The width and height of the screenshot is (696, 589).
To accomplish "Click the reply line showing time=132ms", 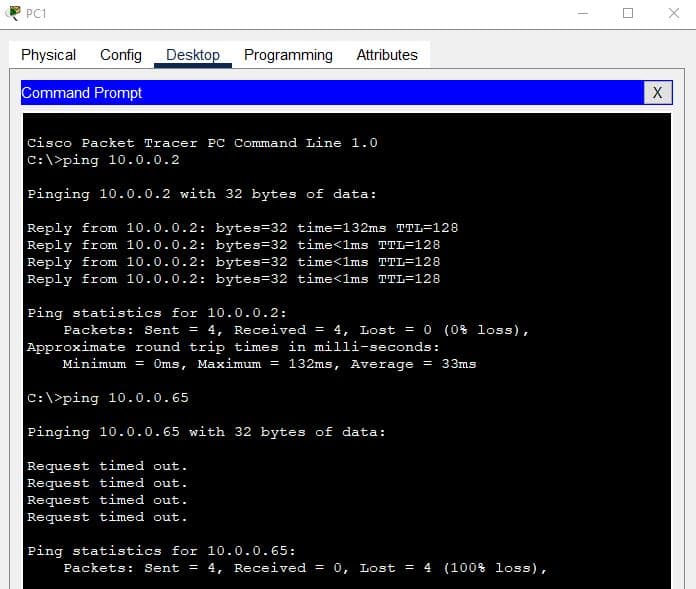I will pos(242,228).
